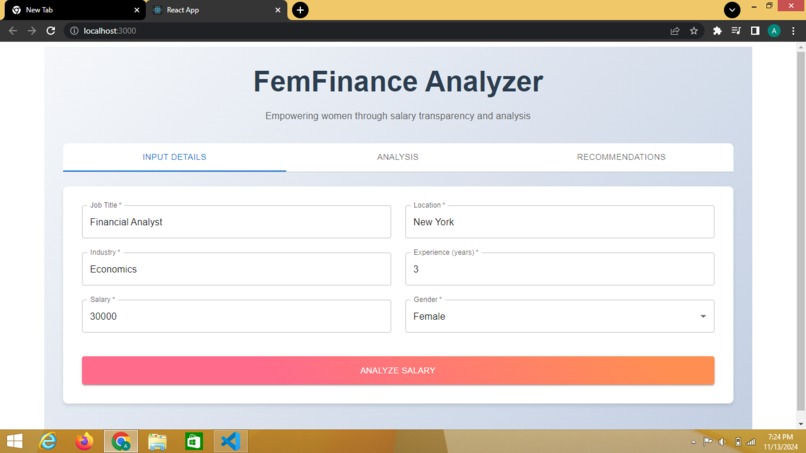Open the network signal tray icon
Screen dimensions: 806x453
(751, 442)
